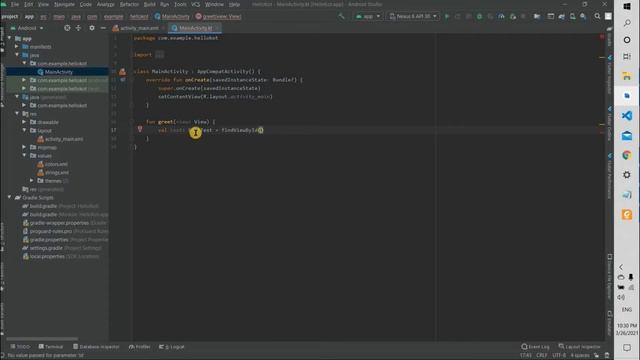Click the Windows Start button
Viewport: 640px width, 360px height.
(x=627, y=6)
